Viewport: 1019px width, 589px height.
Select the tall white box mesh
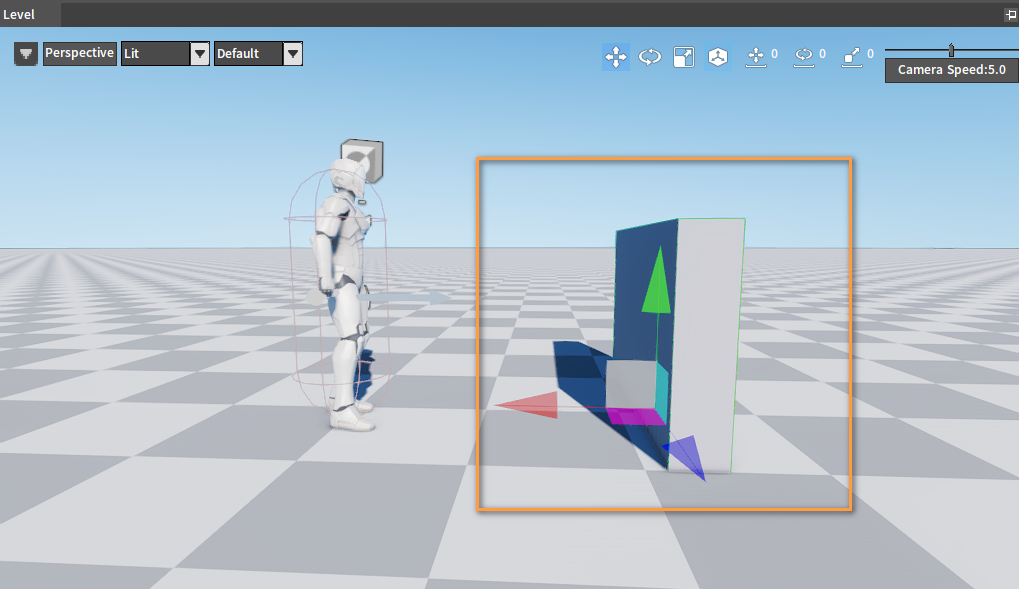tap(706, 345)
